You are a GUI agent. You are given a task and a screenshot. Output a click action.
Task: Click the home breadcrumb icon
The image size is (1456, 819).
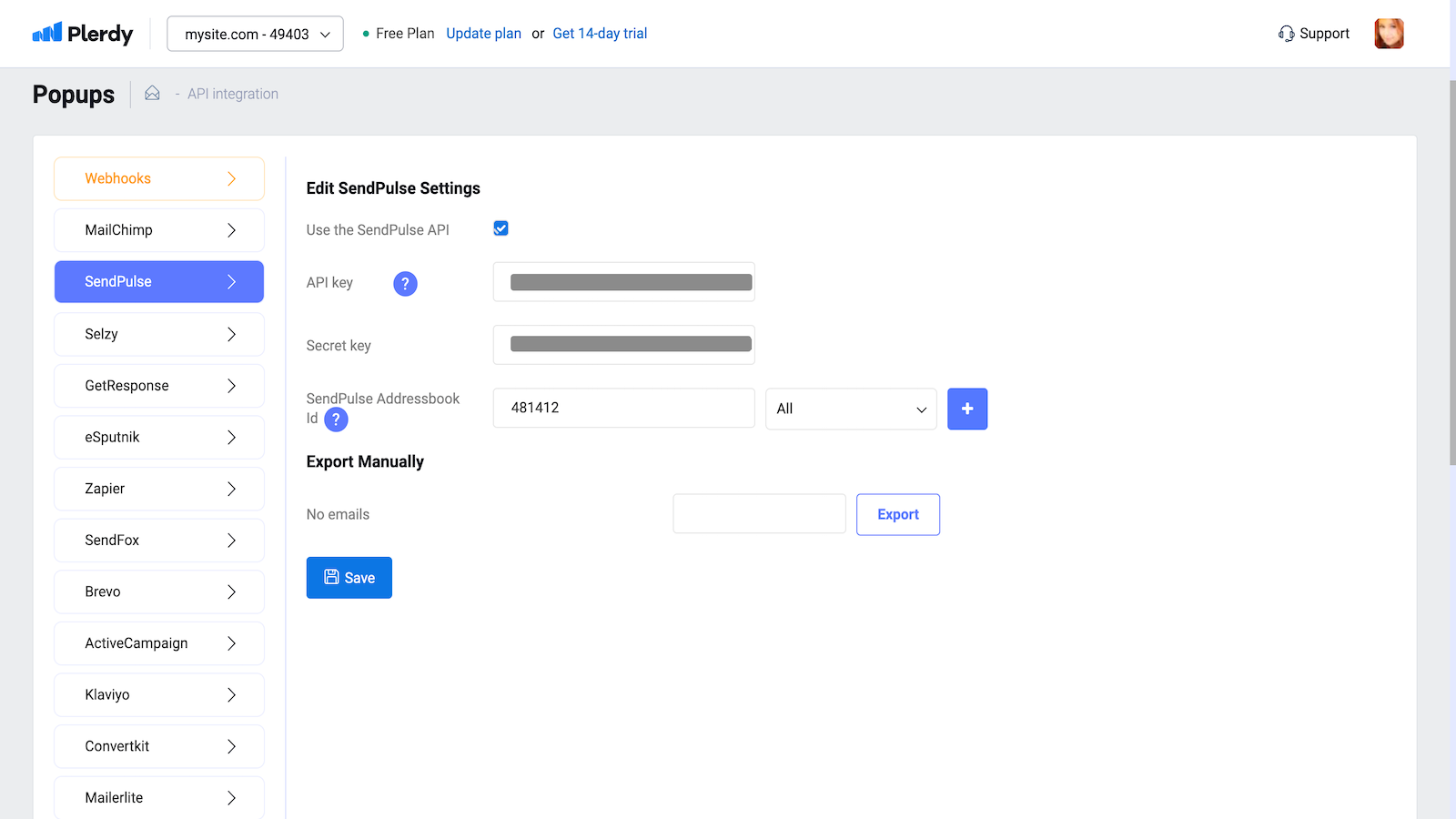coord(152,94)
